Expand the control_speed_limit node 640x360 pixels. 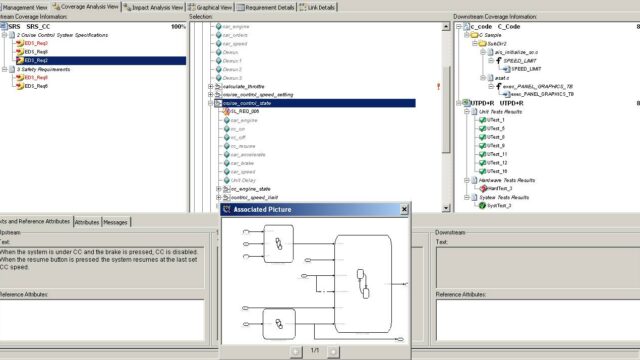[219, 198]
